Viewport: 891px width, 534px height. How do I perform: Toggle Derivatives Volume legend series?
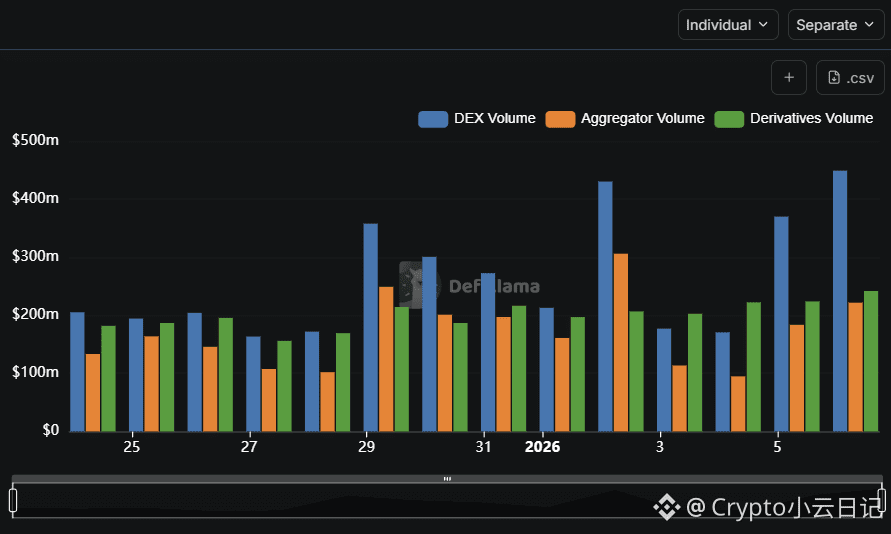[x=794, y=119]
